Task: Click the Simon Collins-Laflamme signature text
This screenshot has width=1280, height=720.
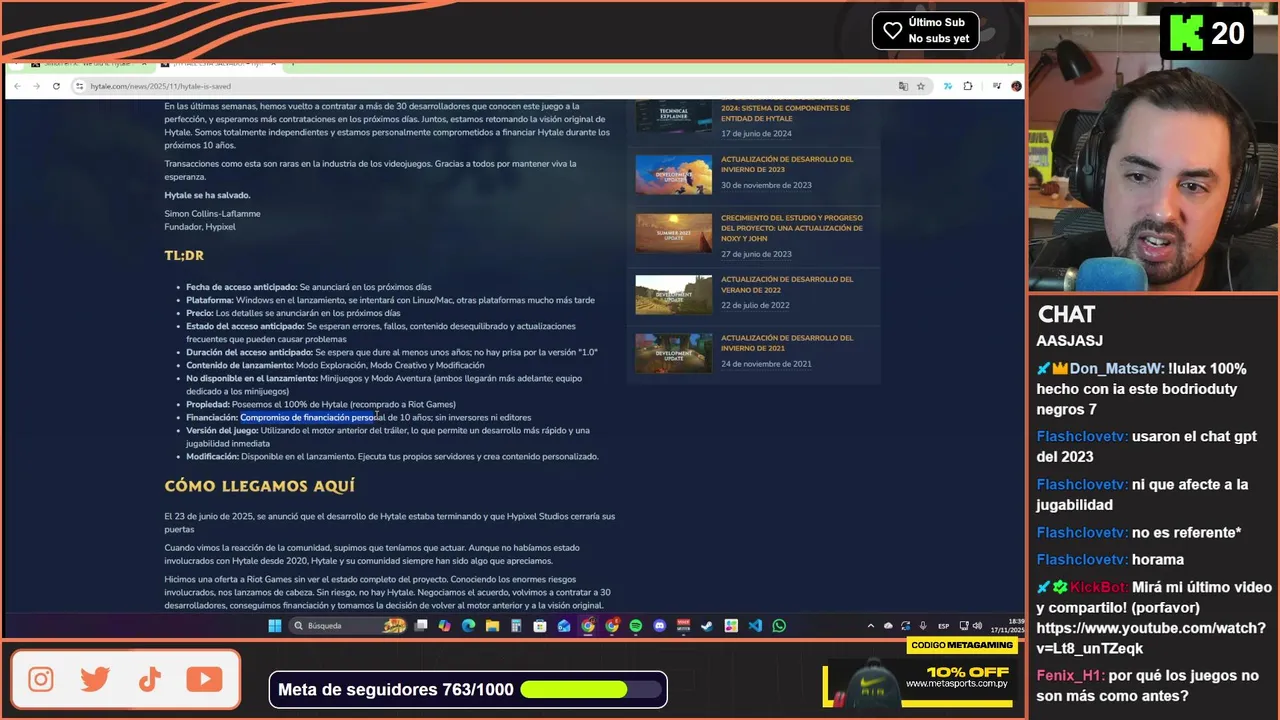Action: [x=212, y=213]
